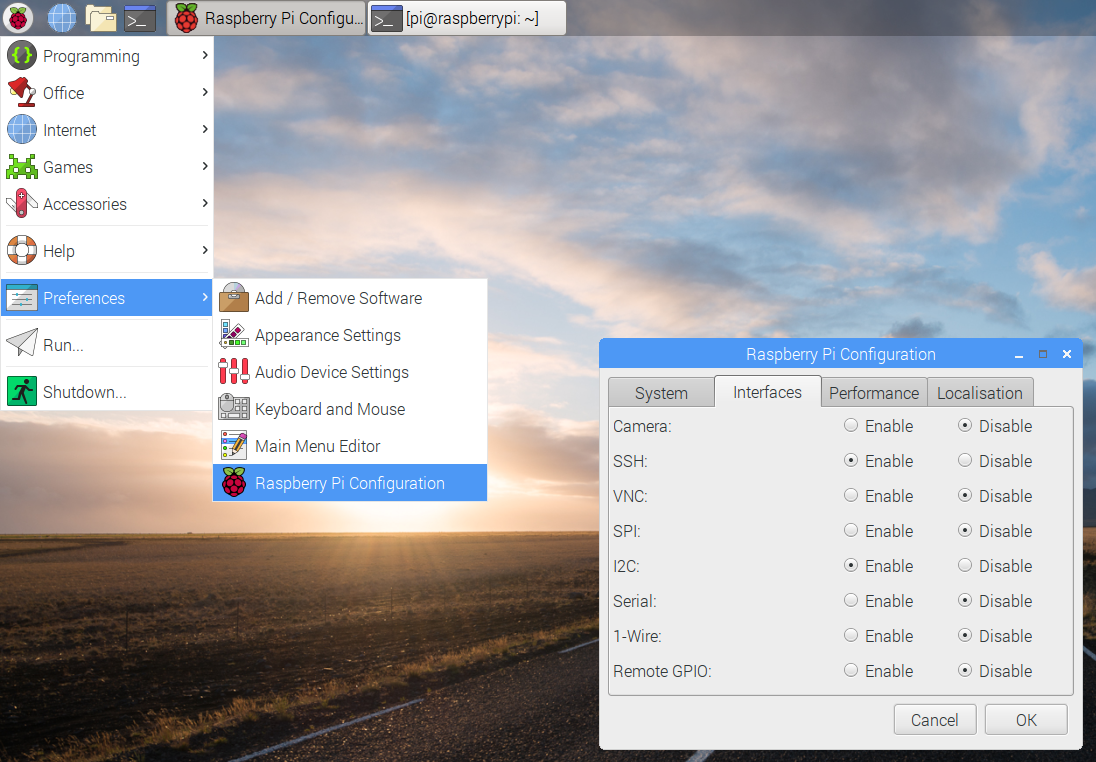Select the Interfaces tab
This screenshot has height=762, width=1096.
pos(767,391)
